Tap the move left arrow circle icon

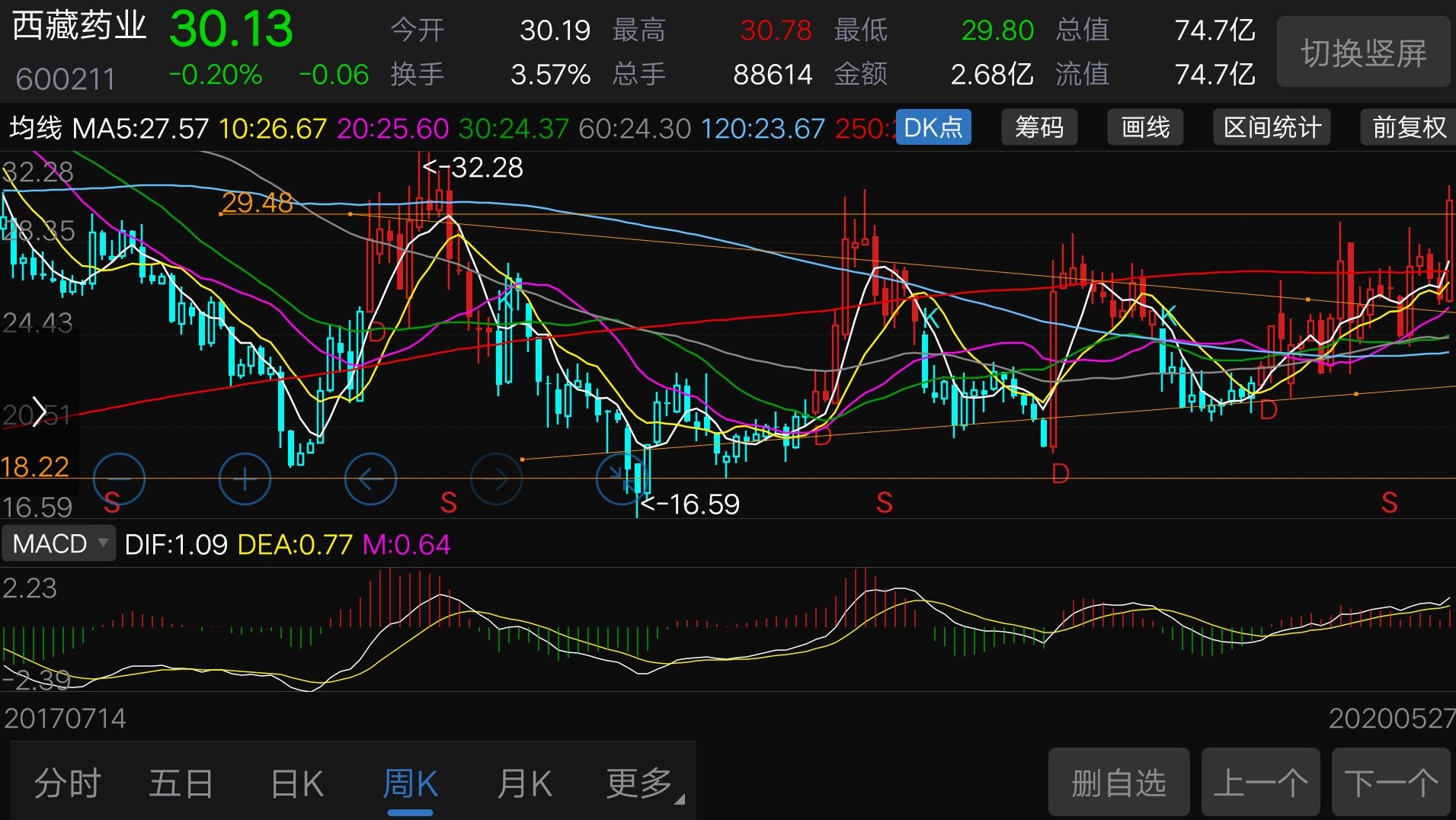[370, 479]
